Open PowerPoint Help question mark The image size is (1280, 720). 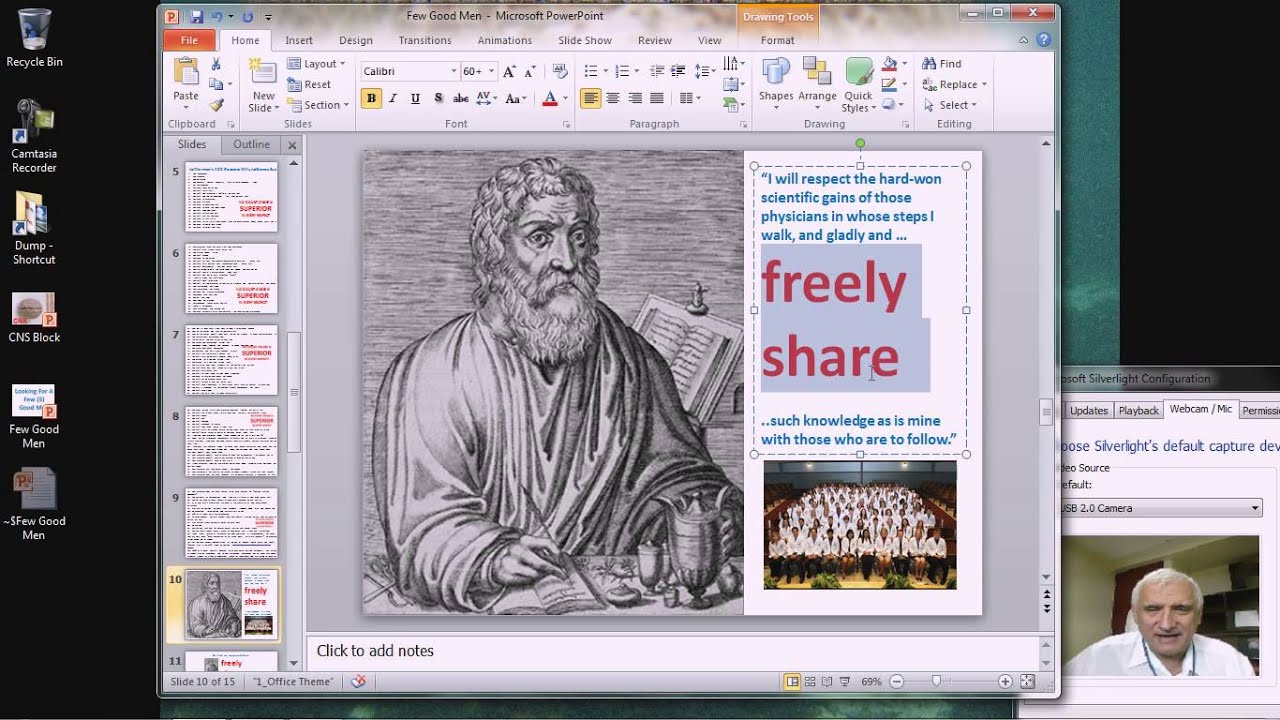[1044, 40]
